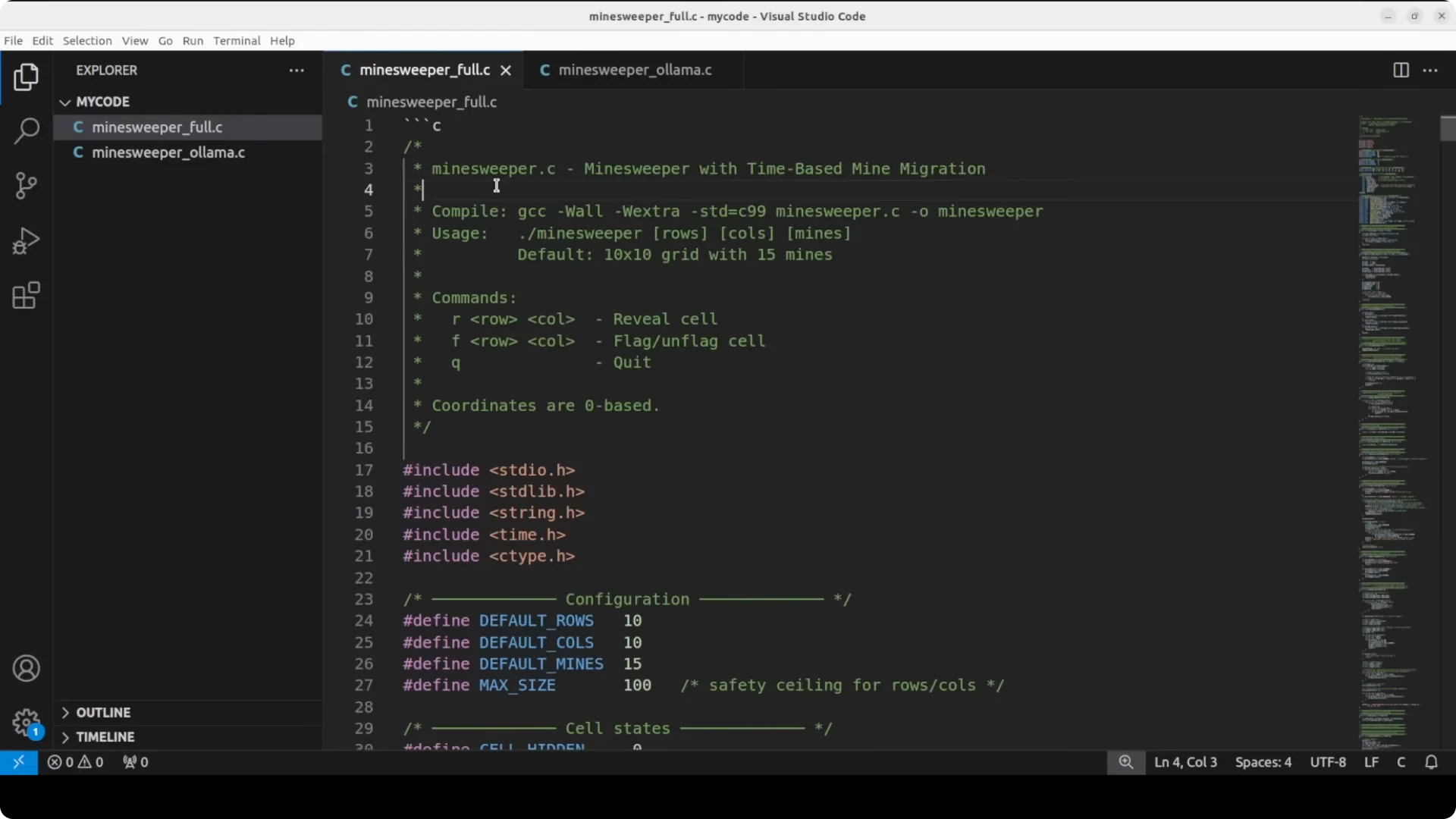Open the Run and Debug view
The height and width of the screenshot is (819, 1456).
pos(26,241)
